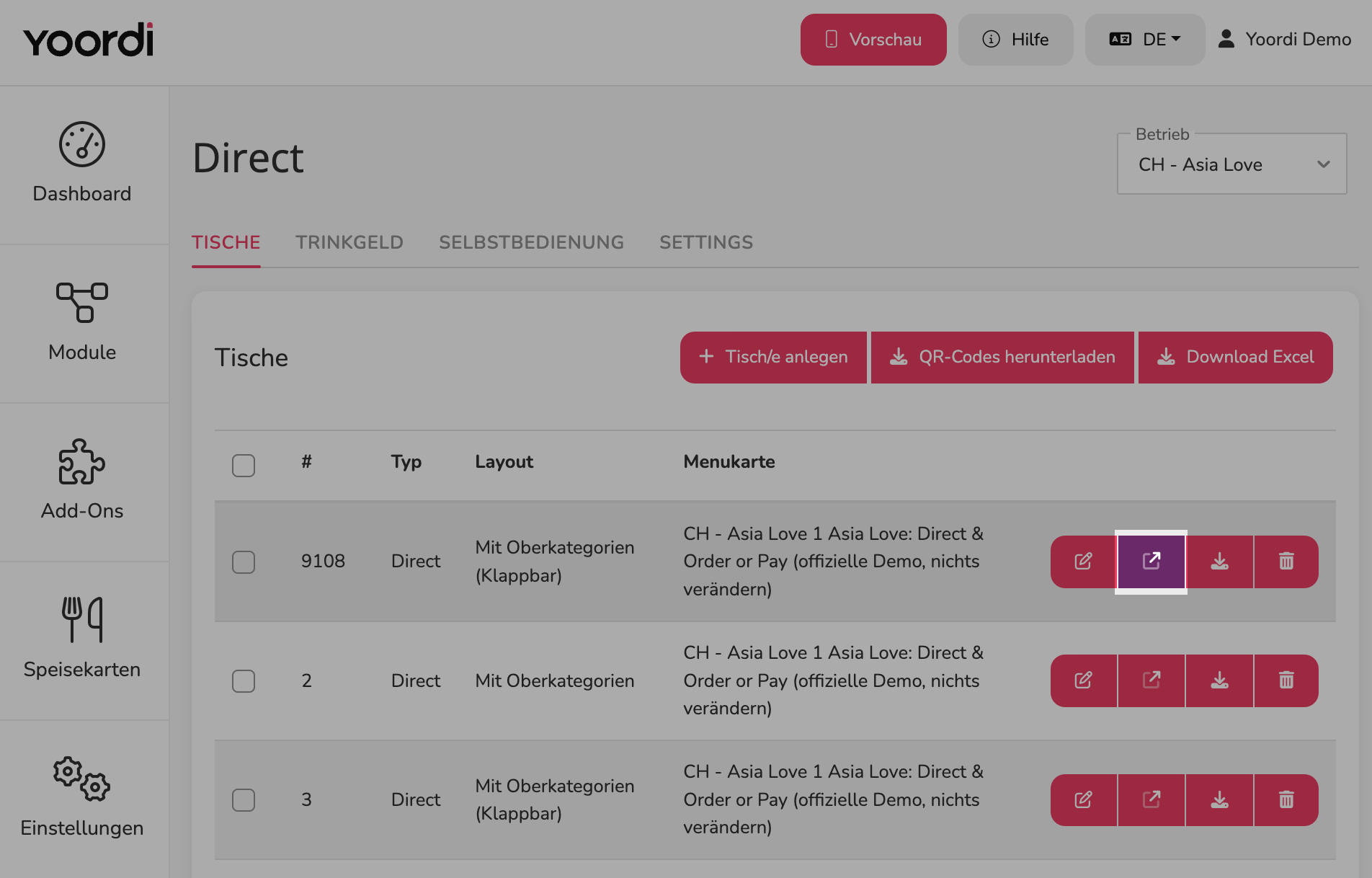Tick the select-all checkbox in table header
Image resolution: width=1372 pixels, height=878 pixels.
click(x=244, y=465)
